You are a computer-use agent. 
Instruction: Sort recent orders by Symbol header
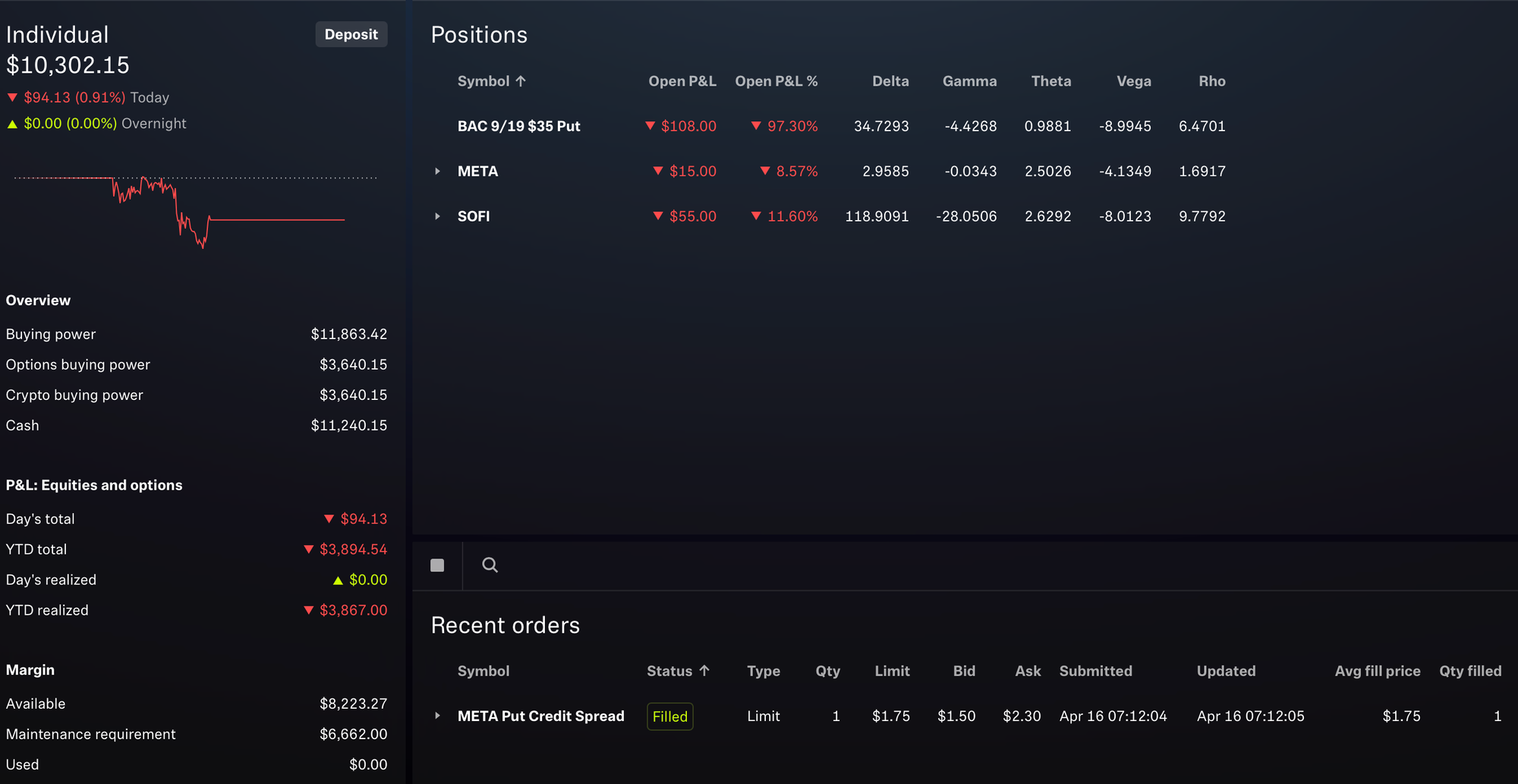483,671
